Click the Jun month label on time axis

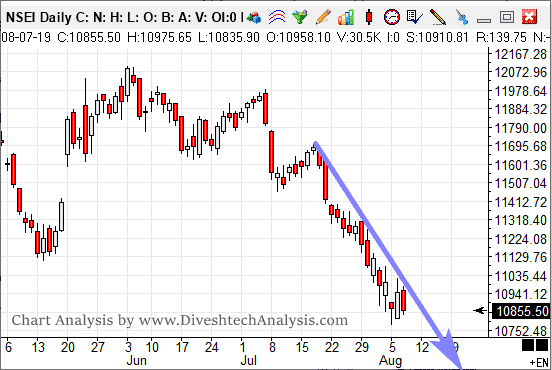[136, 361]
